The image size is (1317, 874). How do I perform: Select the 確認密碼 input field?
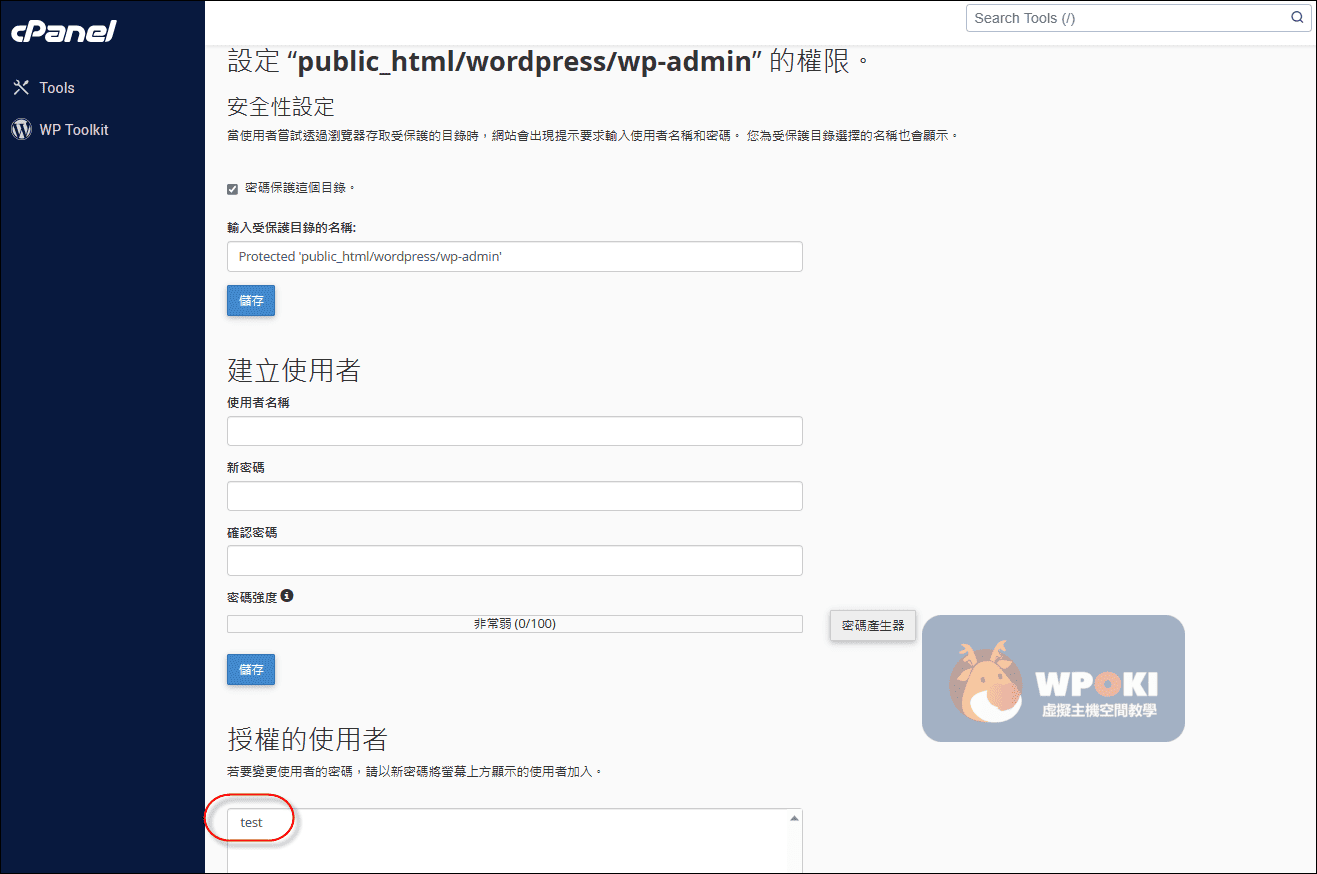pyautogui.click(x=514, y=561)
